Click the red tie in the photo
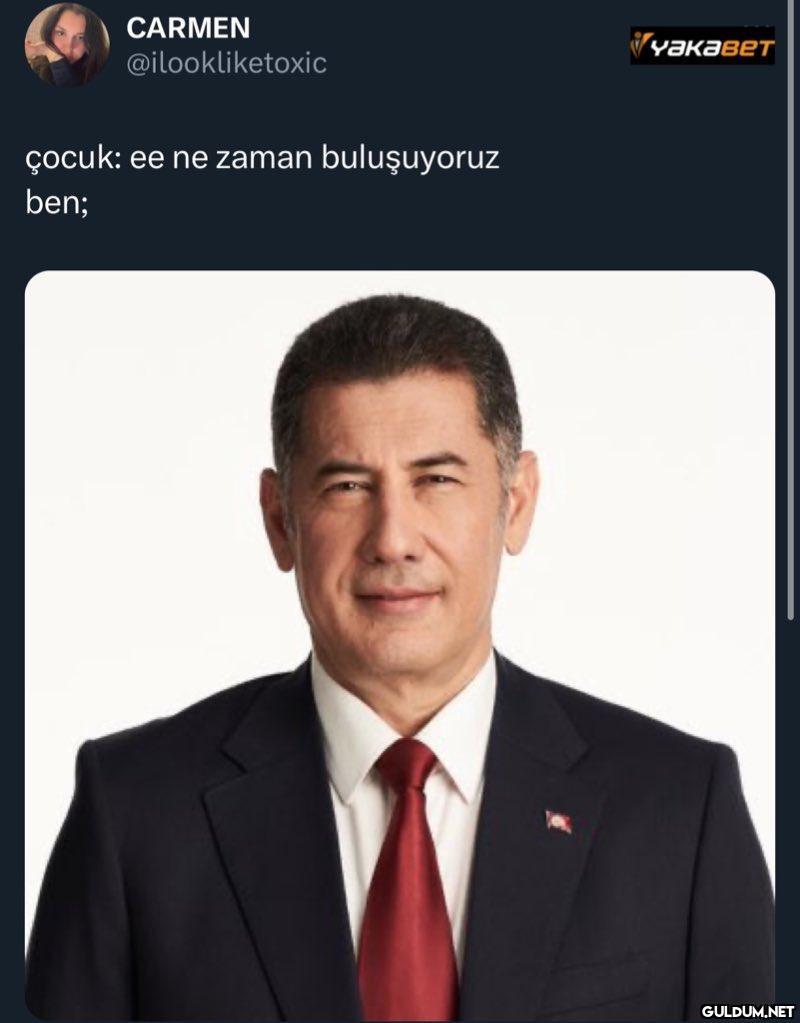 pos(407,881)
